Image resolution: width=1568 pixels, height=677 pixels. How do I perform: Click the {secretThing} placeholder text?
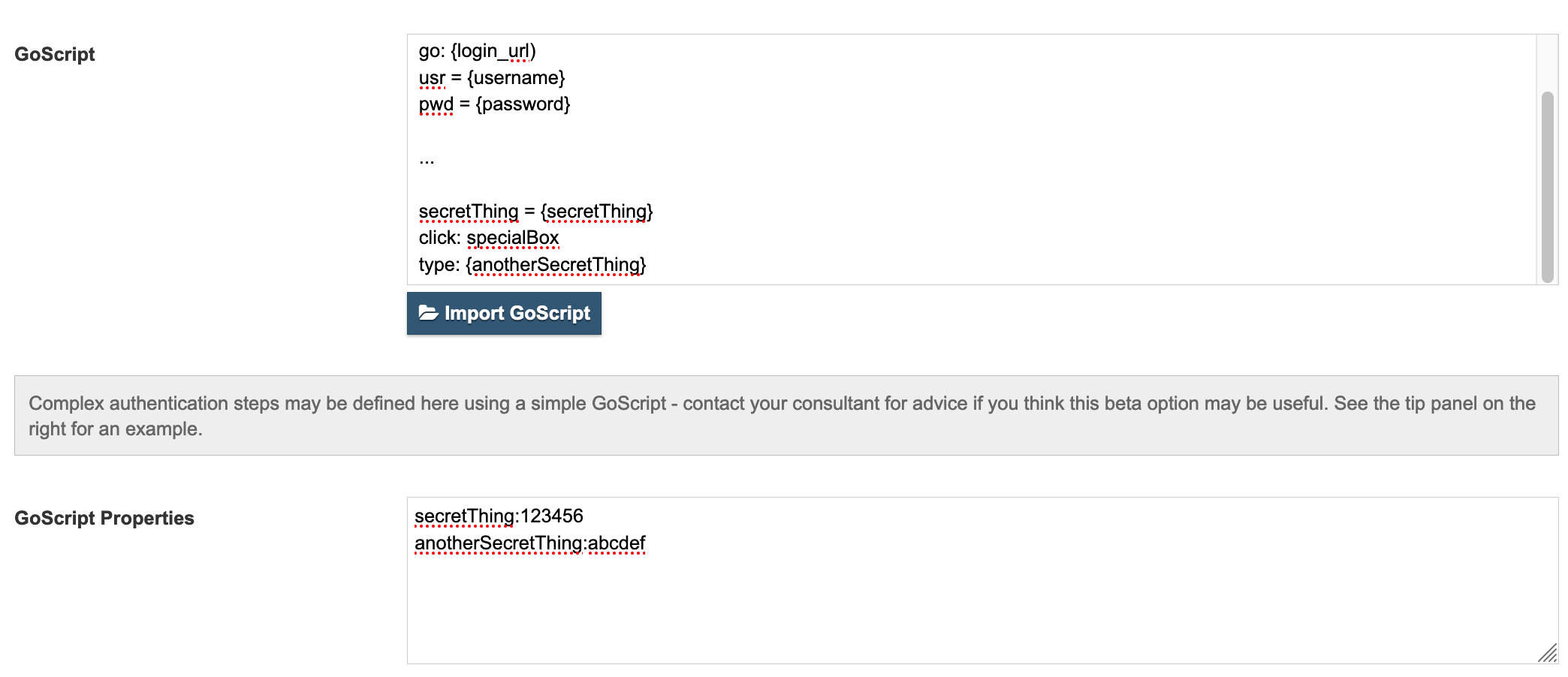(597, 211)
